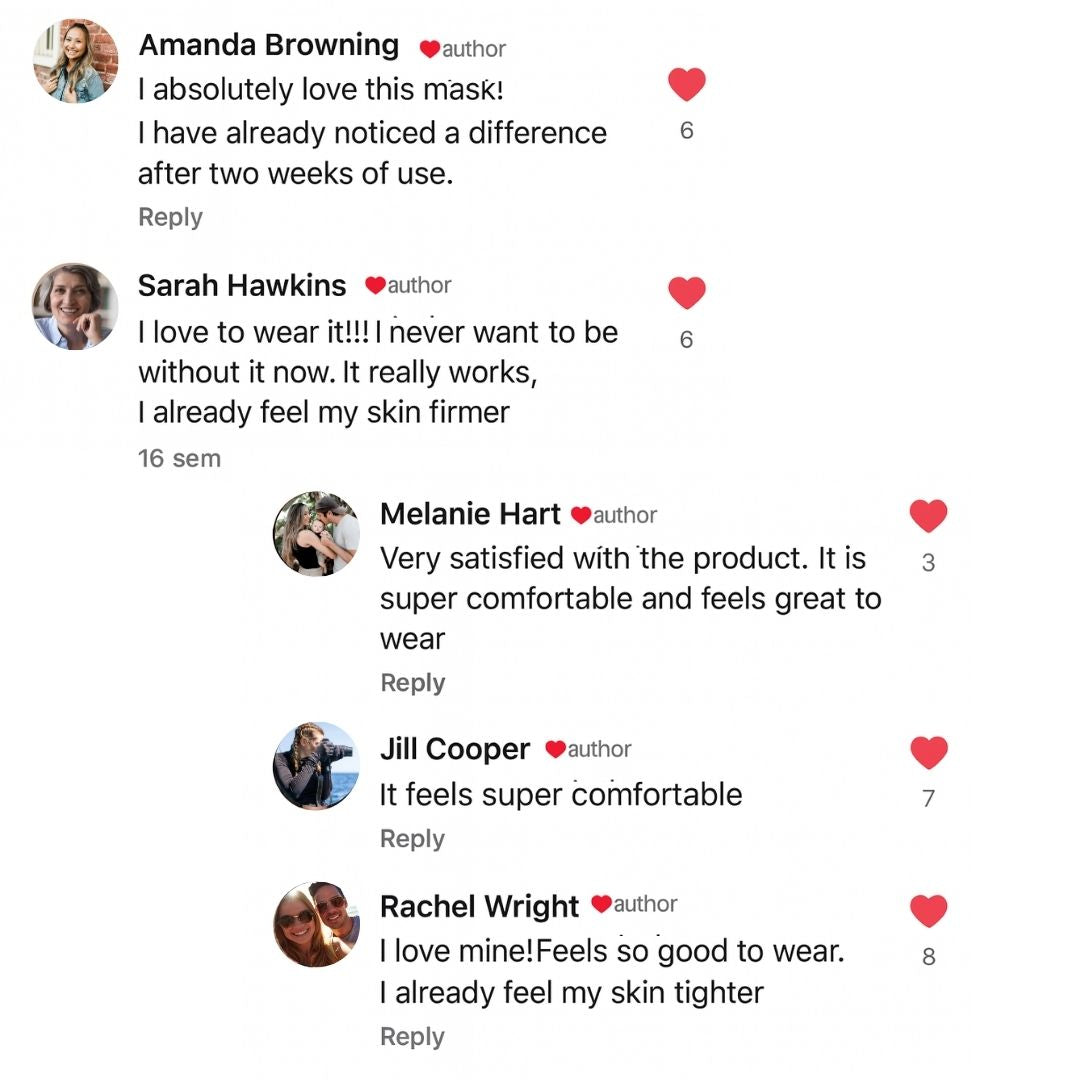Viewport: 1080px width, 1080px height.
Task: Open the Melanie Hart username link
Action: 470,514
